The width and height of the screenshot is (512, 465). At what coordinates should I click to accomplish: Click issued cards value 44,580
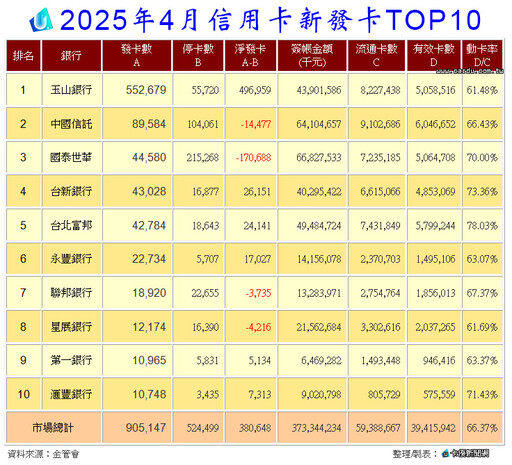[149, 157]
